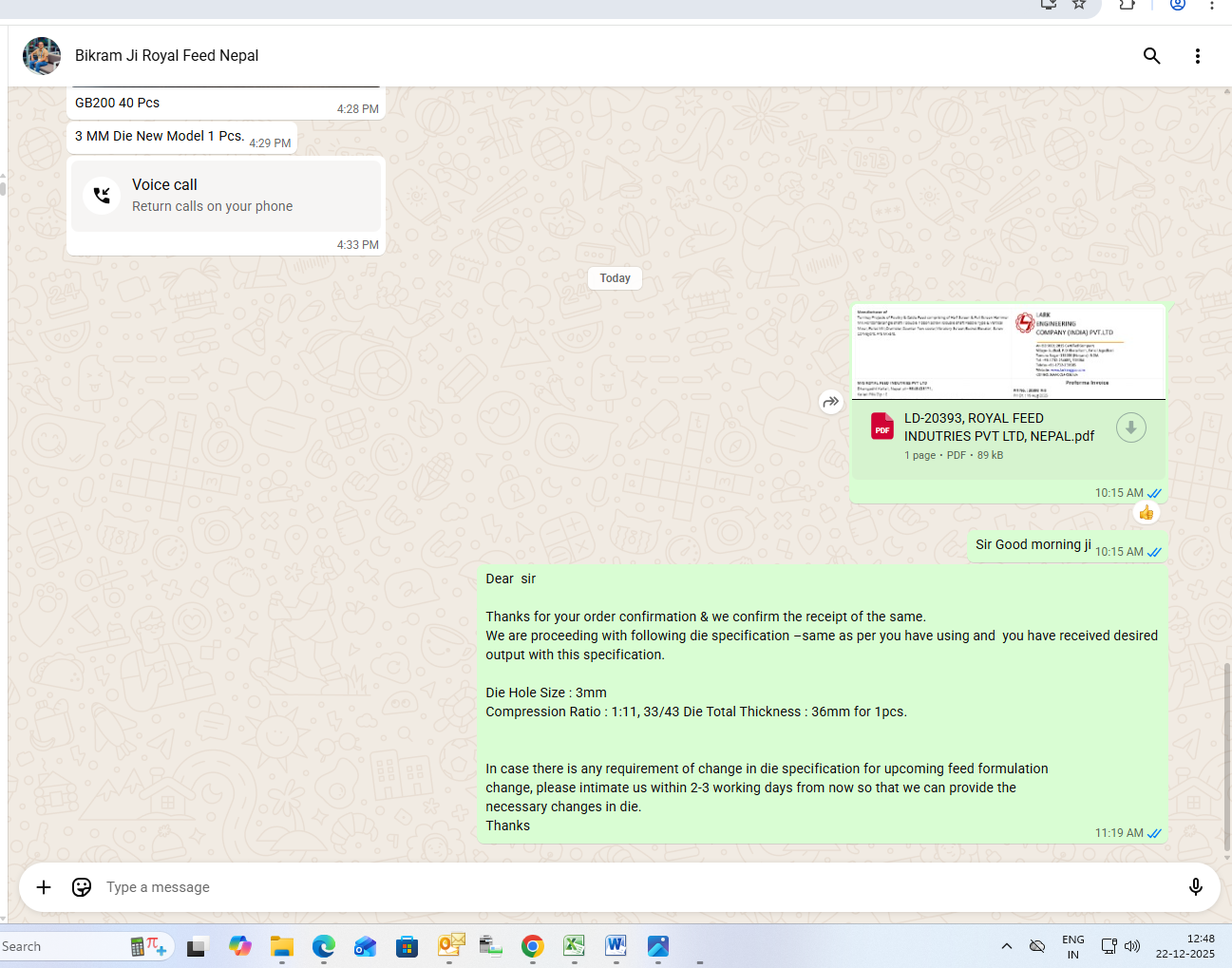
Task: Search within the Bikram Ji chat
Action: click(x=1151, y=56)
